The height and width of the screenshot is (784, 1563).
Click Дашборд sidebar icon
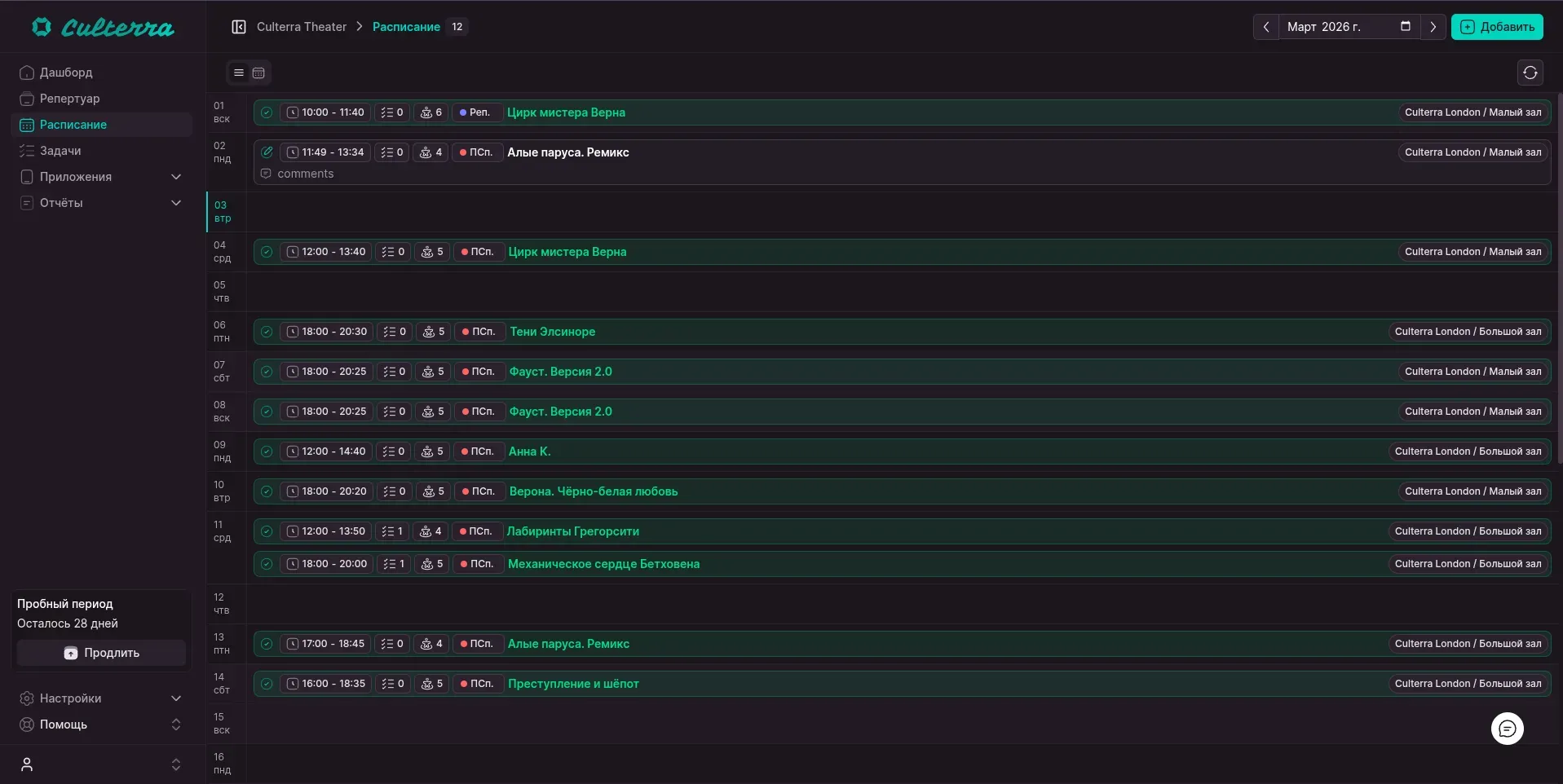27,73
